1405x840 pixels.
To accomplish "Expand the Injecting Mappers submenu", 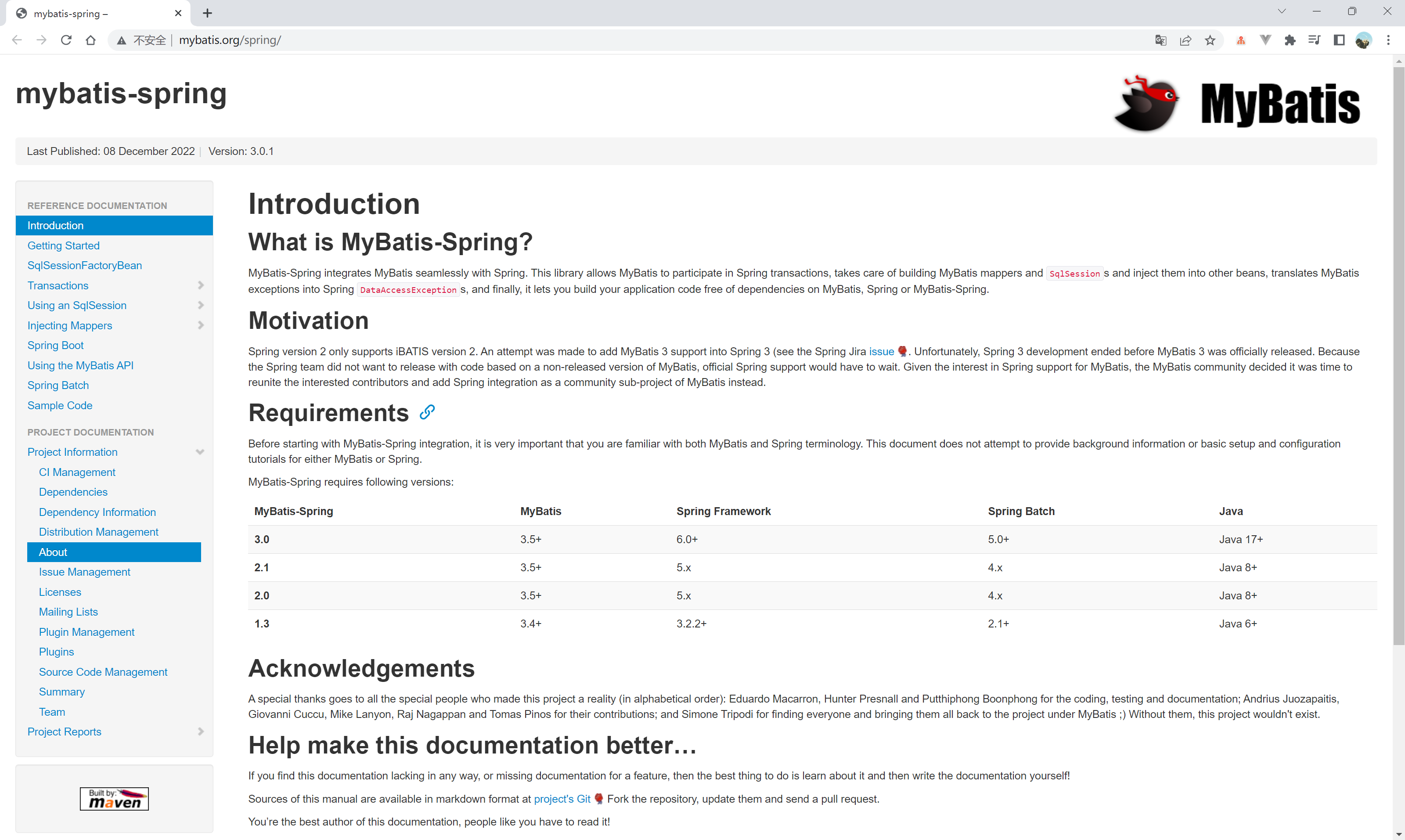I will coord(200,325).
